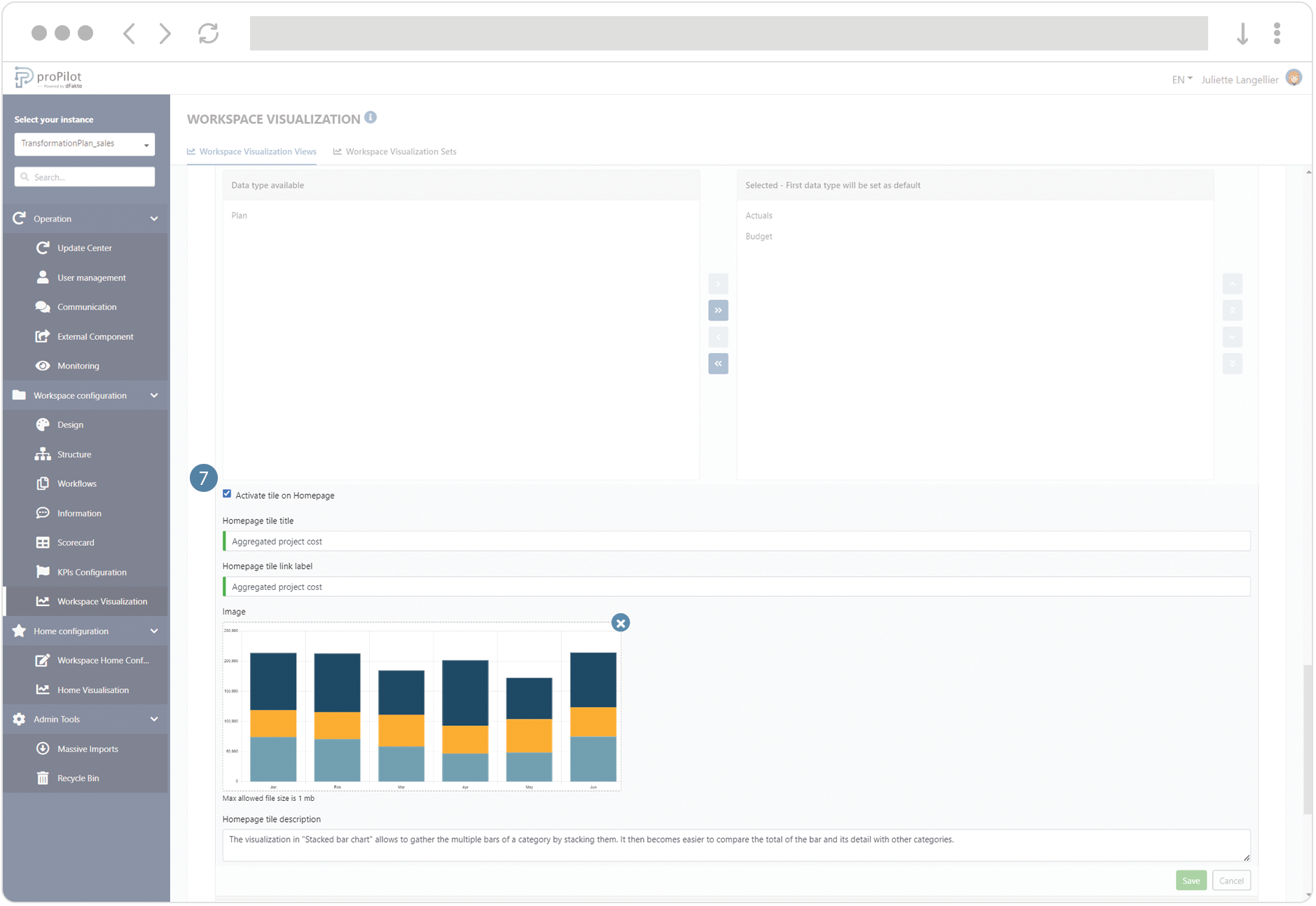1316x906 pixels.
Task: Click the Cancel button
Action: coord(1231,880)
